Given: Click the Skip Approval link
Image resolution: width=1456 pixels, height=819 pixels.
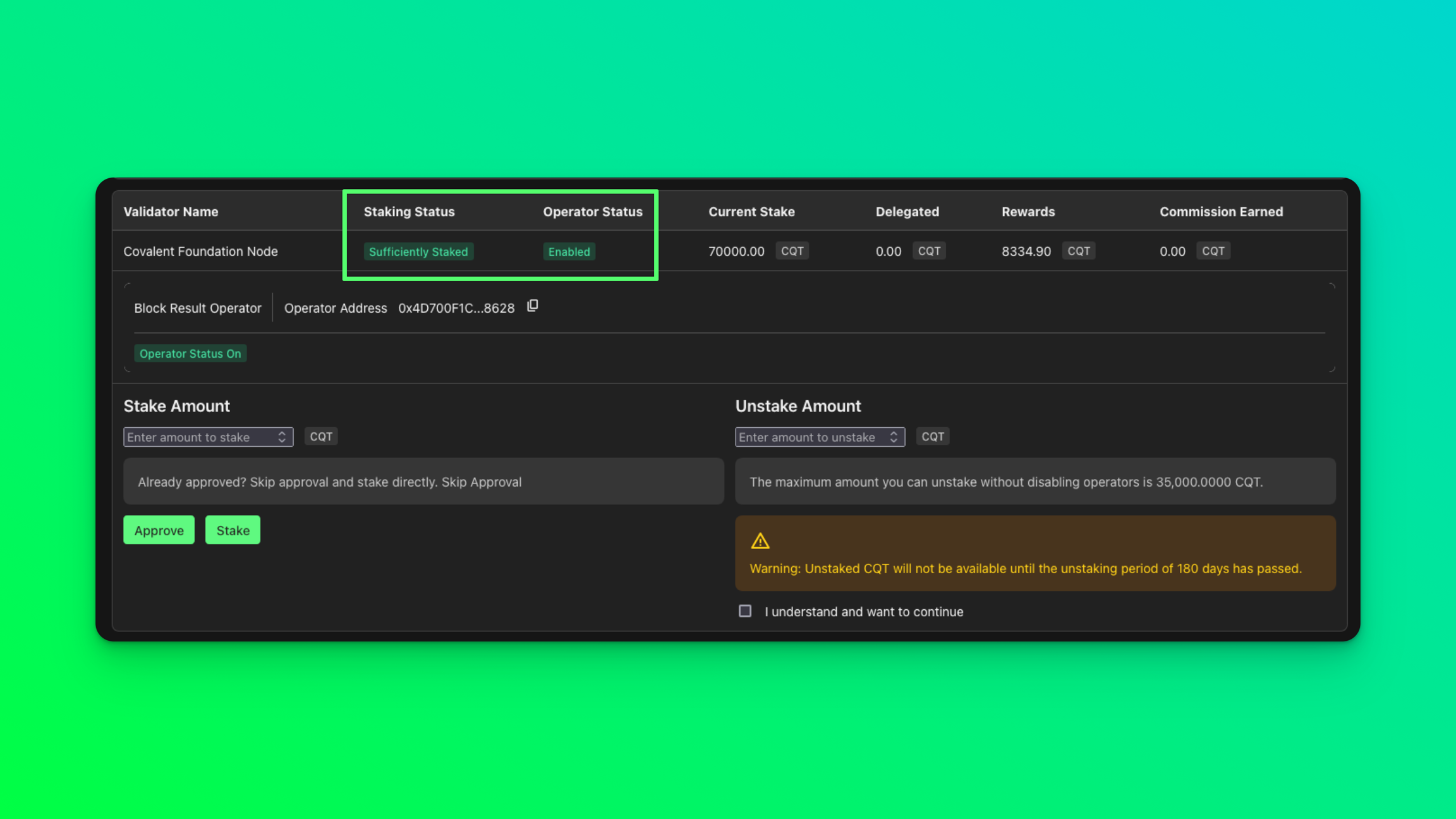Looking at the screenshot, I should coord(482,482).
